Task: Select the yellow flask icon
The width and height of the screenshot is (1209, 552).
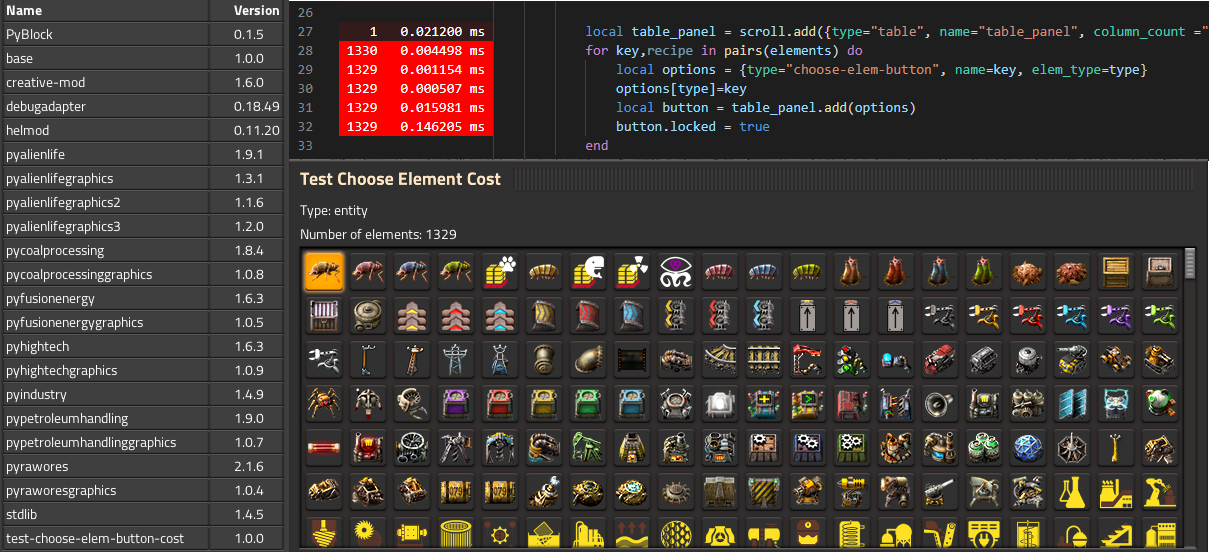Action: (1071, 490)
